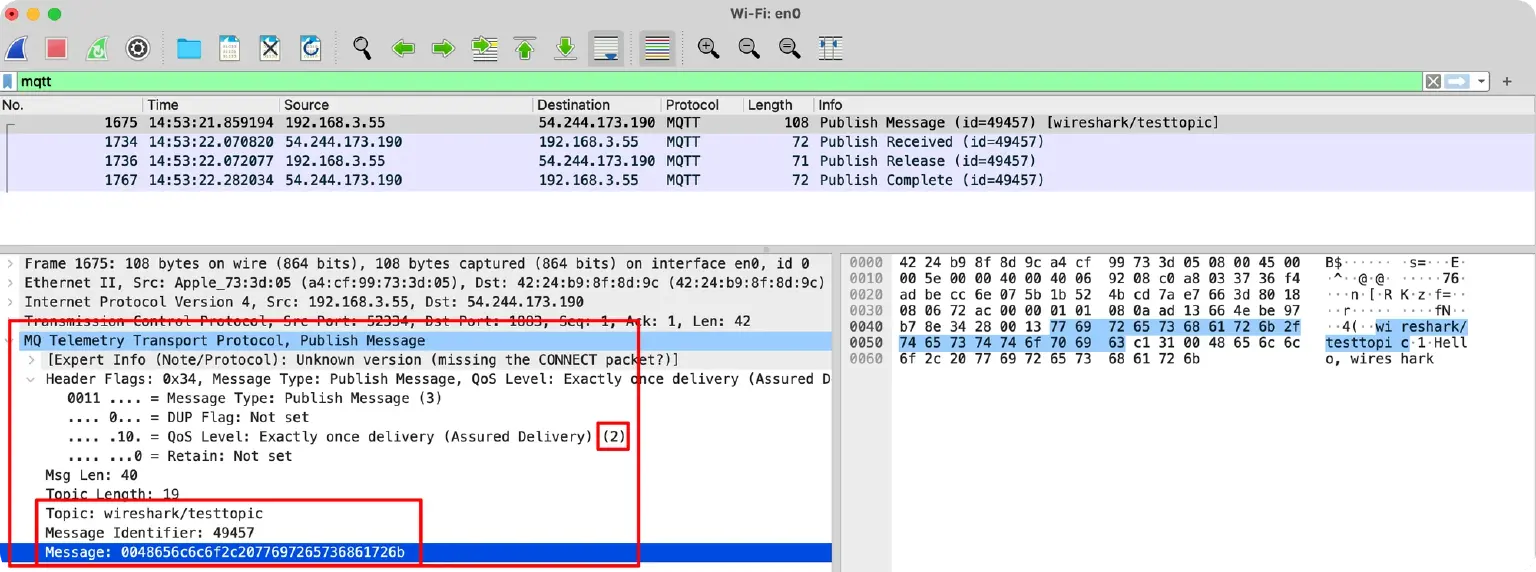Screen dimensions: 1536x572
Task: Open a capture file with folder icon
Action: 188,48
